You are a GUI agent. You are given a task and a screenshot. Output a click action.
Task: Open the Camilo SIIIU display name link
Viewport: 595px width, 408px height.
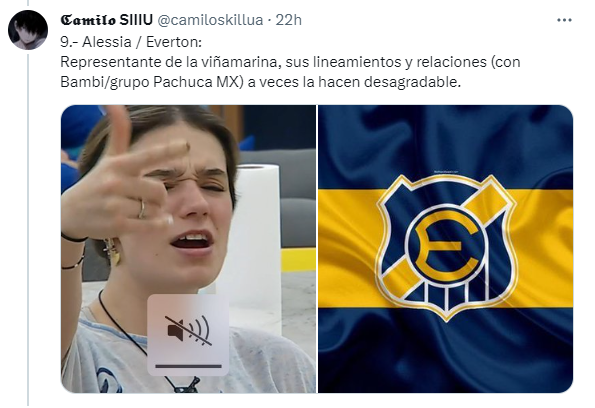coord(107,20)
